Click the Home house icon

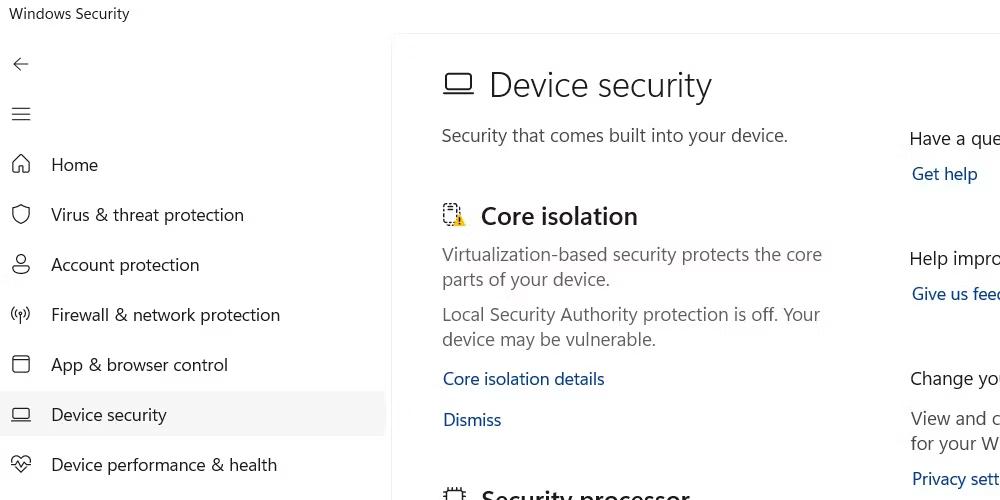[x=21, y=164]
